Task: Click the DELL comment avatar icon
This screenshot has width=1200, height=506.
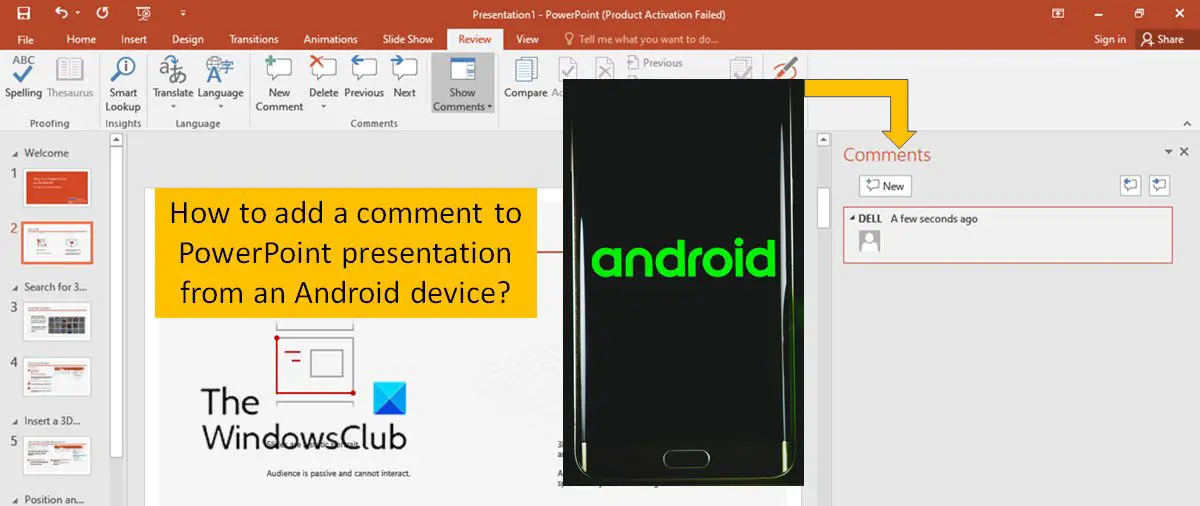Action: click(870, 241)
